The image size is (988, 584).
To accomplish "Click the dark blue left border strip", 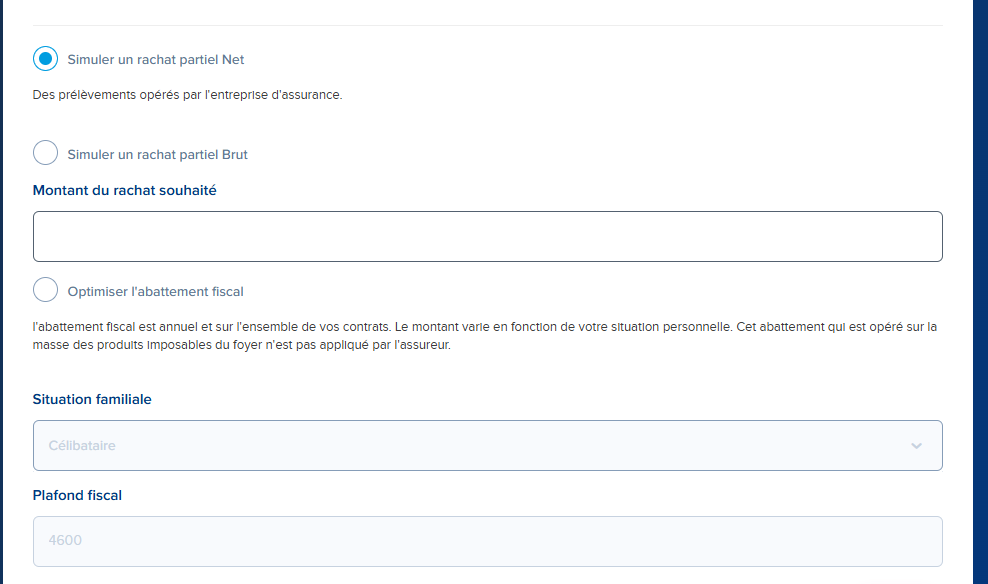I will (x=1, y=292).
